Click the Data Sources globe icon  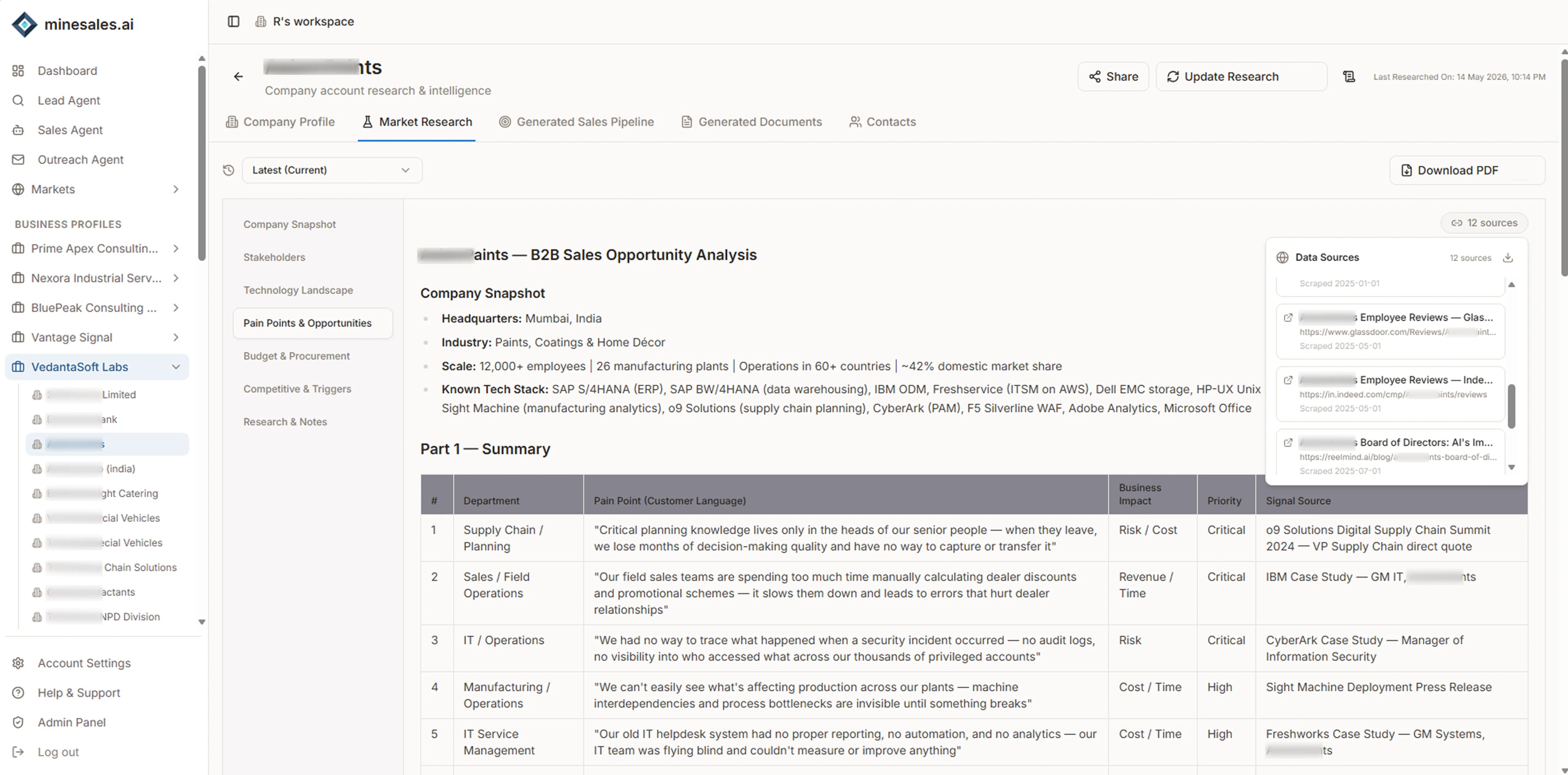point(1283,258)
